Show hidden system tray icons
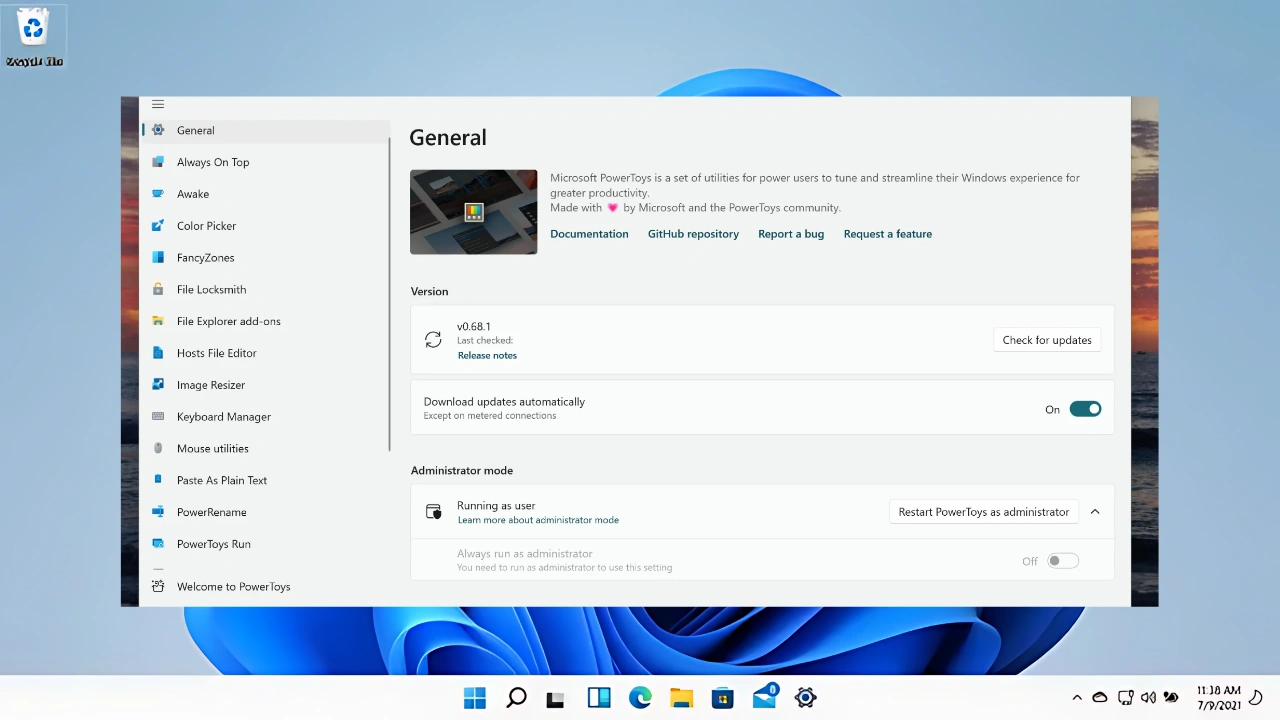 (1077, 698)
